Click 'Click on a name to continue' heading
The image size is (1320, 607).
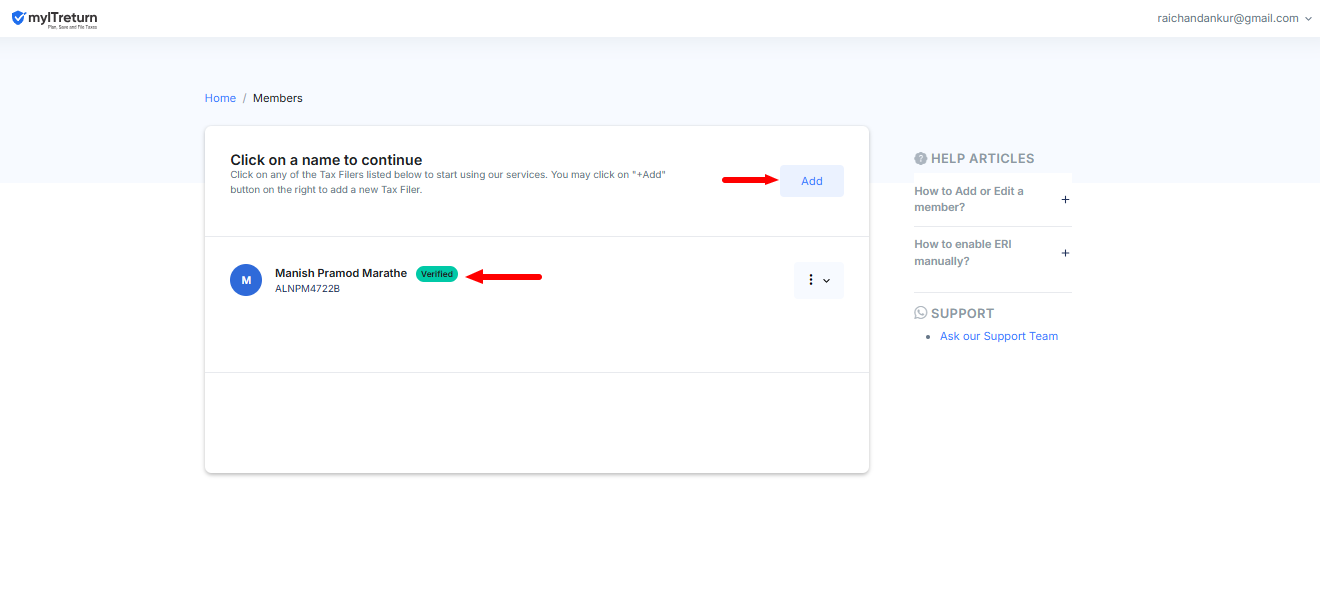(x=326, y=160)
